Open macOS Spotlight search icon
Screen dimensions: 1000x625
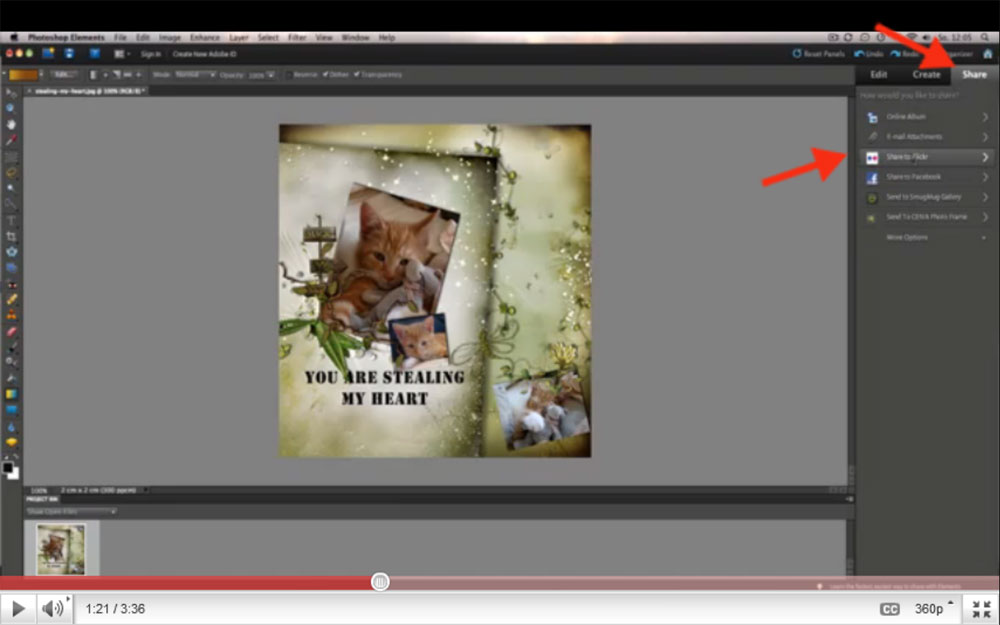point(985,38)
